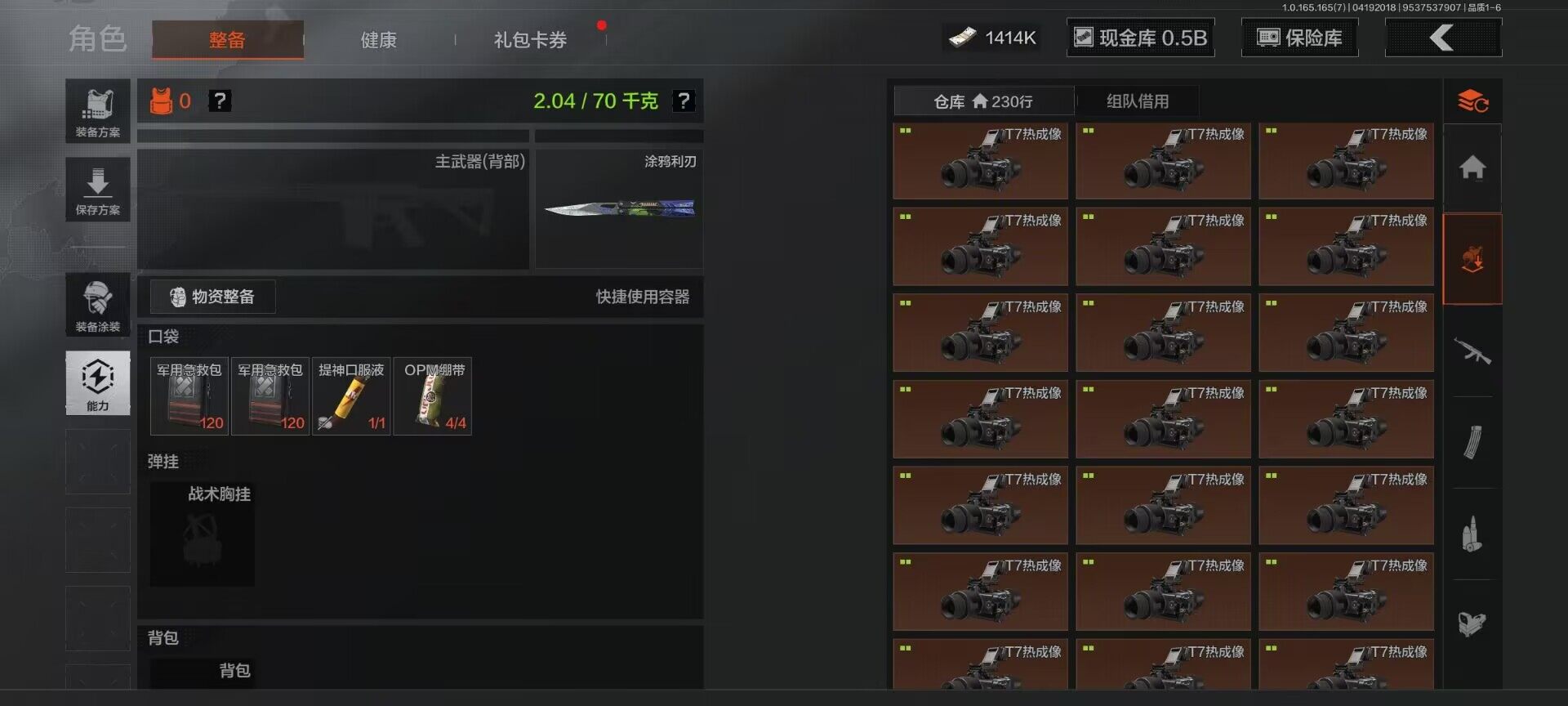Switch to the 礼包卡券 tab
1568x706 pixels.
pos(530,39)
